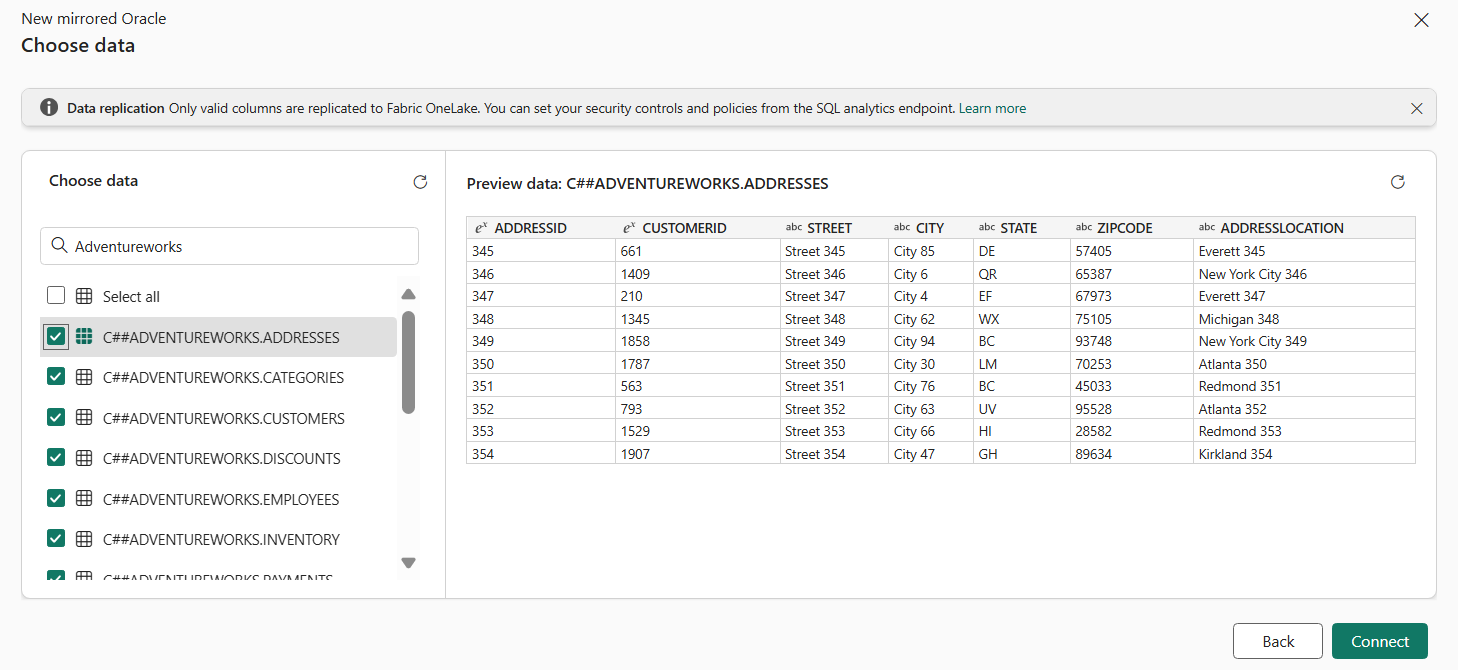Viewport: 1458px width, 670px height.
Task: Click the scrollbar down arrow in the table list
Action: (x=408, y=562)
